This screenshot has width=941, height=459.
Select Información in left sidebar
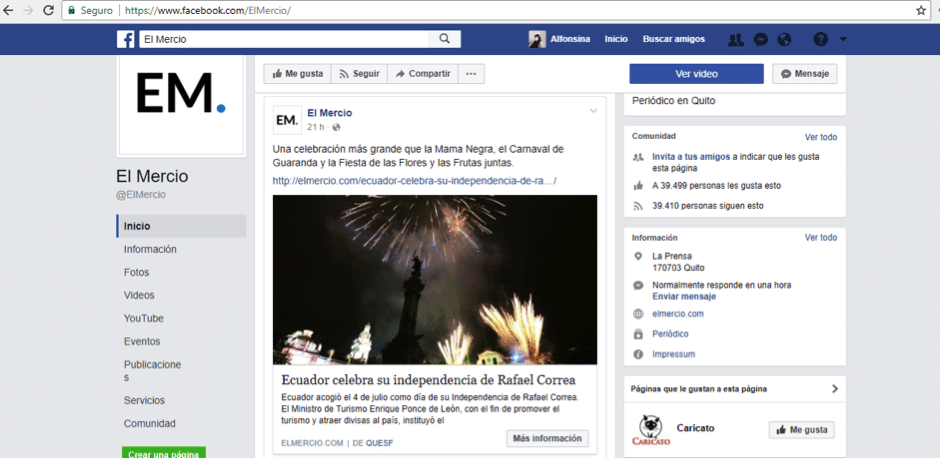[x=150, y=249]
